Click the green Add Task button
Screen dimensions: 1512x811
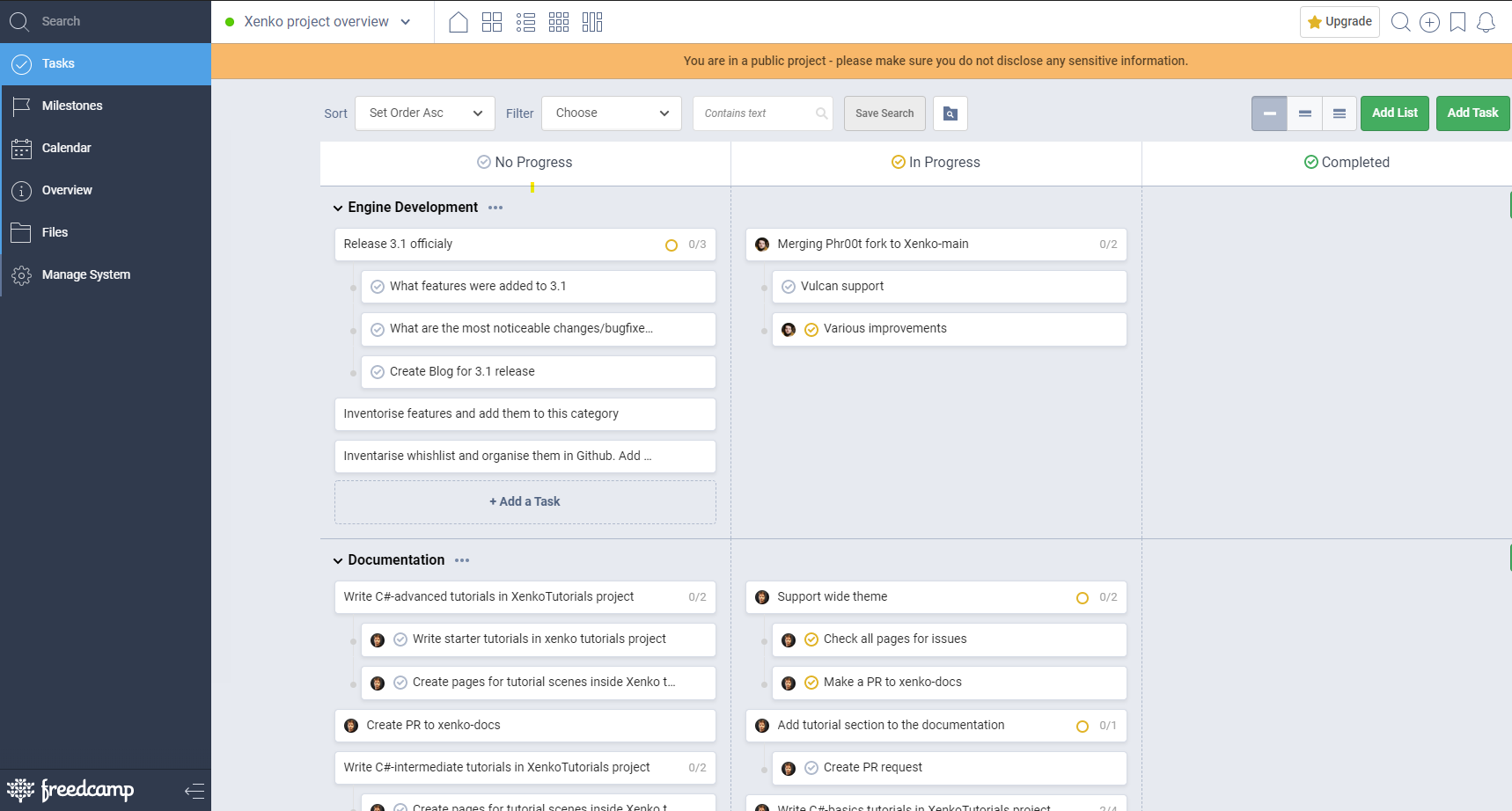pos(1472,113)
